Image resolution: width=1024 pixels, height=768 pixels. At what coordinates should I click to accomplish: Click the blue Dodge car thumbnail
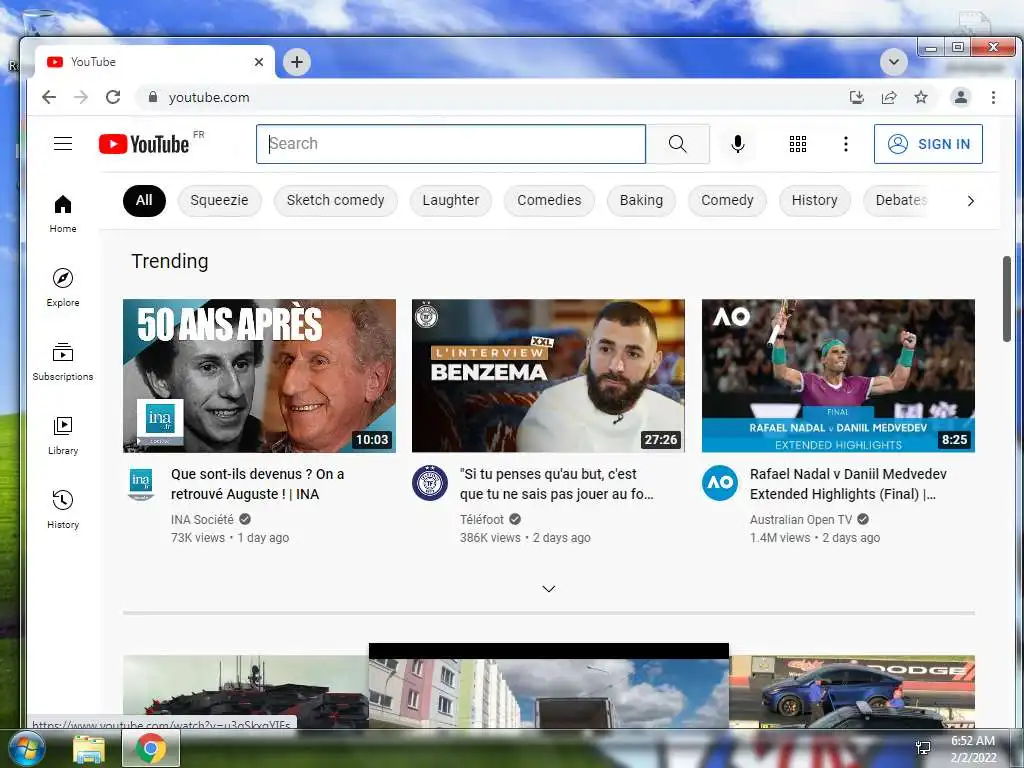[852, 692]
